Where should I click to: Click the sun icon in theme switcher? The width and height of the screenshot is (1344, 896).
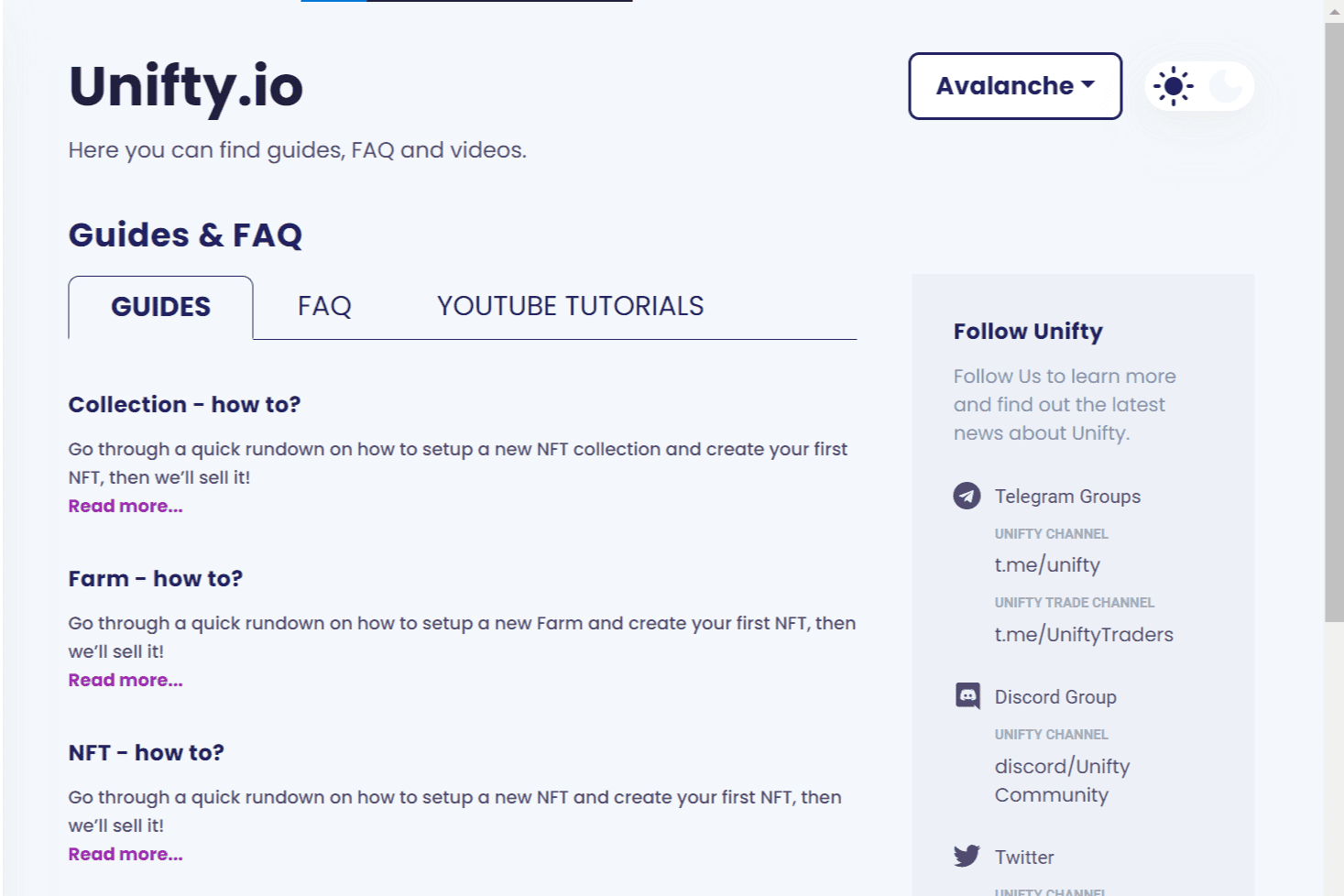point(1173,86)
